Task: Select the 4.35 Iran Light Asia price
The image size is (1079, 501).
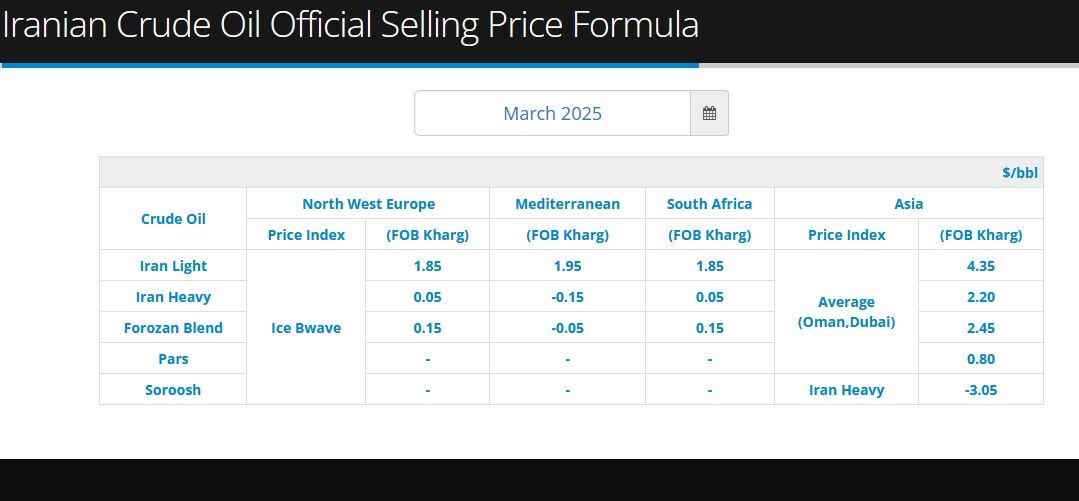Action: (x=980, y=266)
